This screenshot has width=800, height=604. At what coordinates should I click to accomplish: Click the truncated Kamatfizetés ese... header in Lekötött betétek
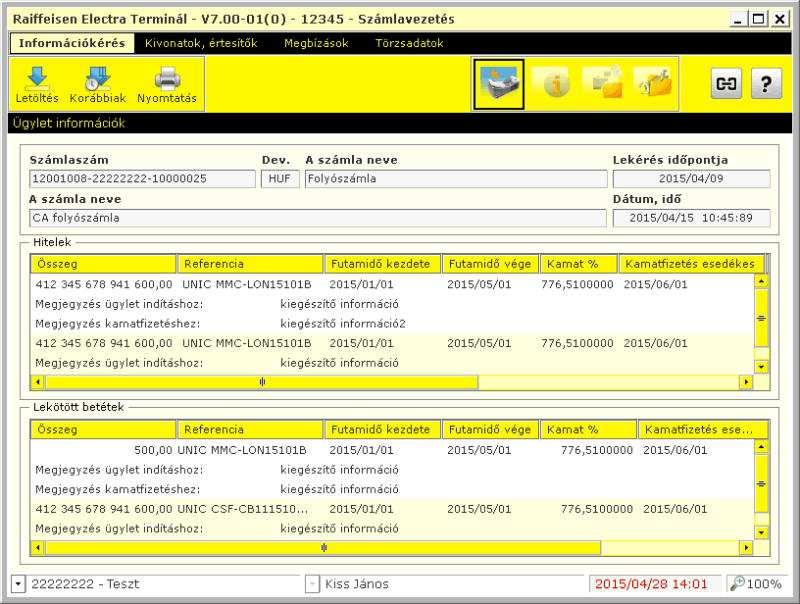point(703,430)
